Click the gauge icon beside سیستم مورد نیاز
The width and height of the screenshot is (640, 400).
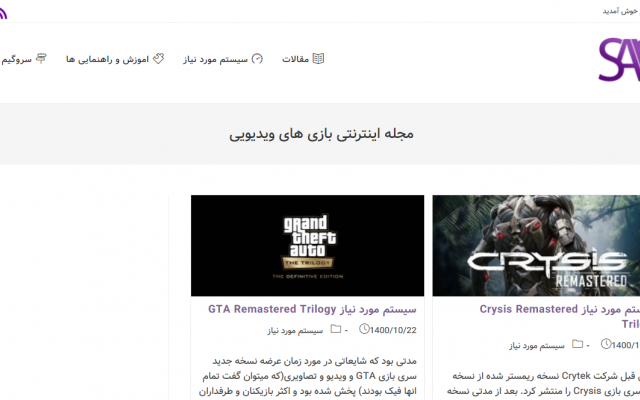click(257, 59)
